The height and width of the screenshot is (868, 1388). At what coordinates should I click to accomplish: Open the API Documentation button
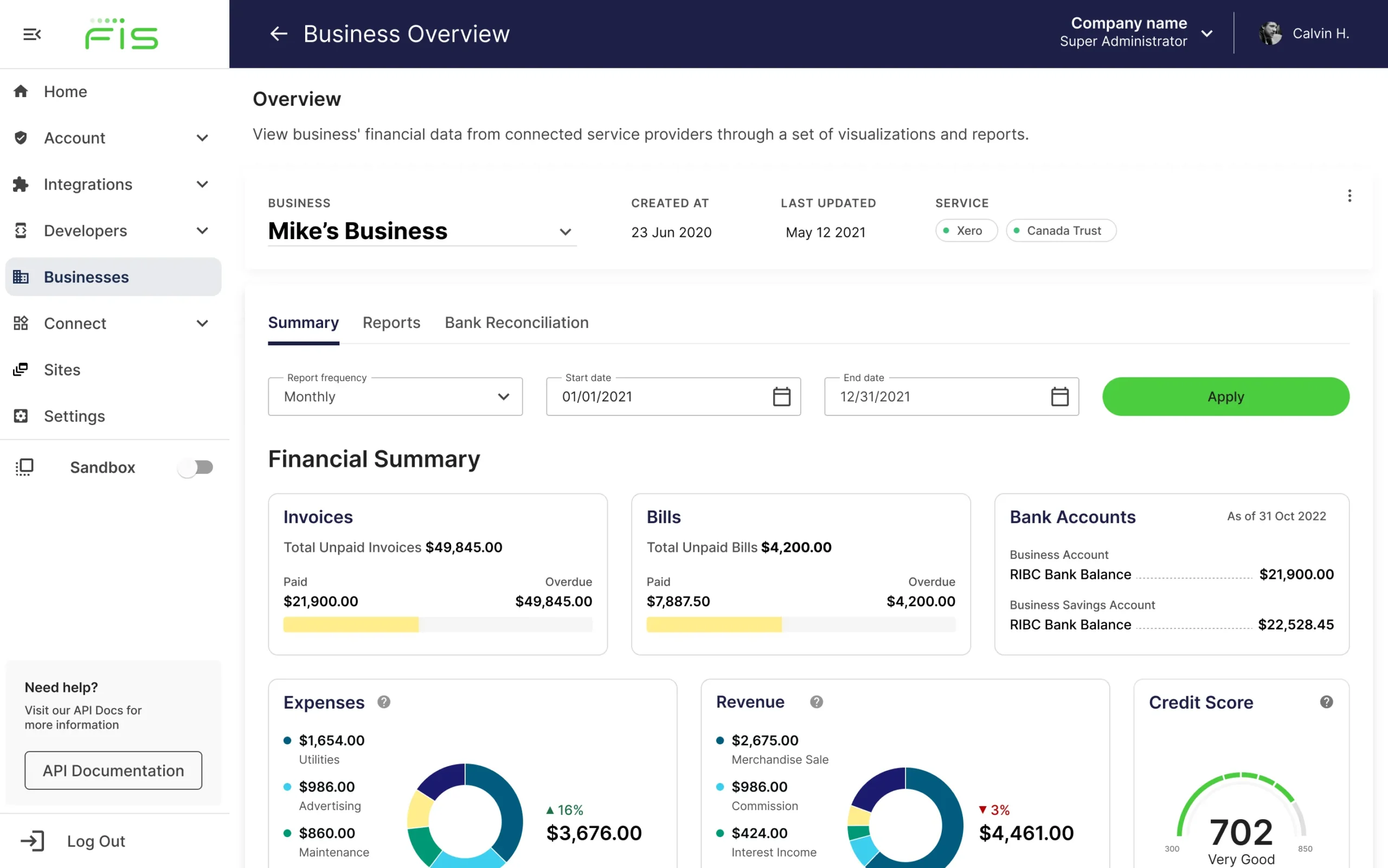[x=113, y=770]
